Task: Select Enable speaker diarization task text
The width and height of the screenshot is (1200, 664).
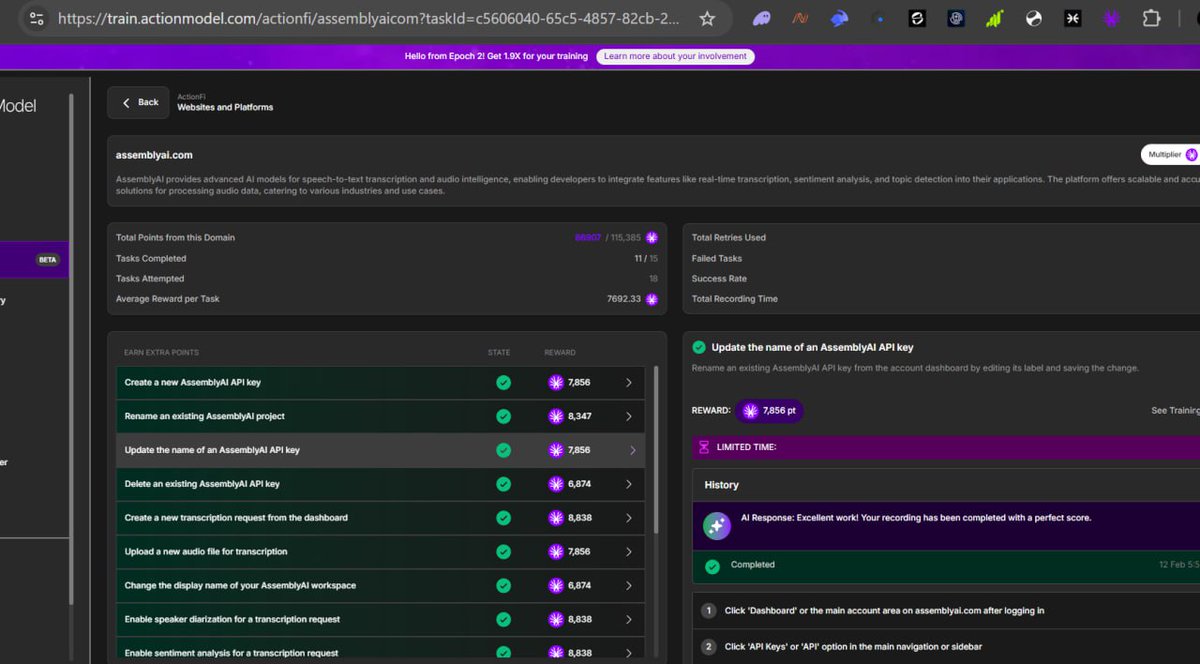Action: coord(232,620)
